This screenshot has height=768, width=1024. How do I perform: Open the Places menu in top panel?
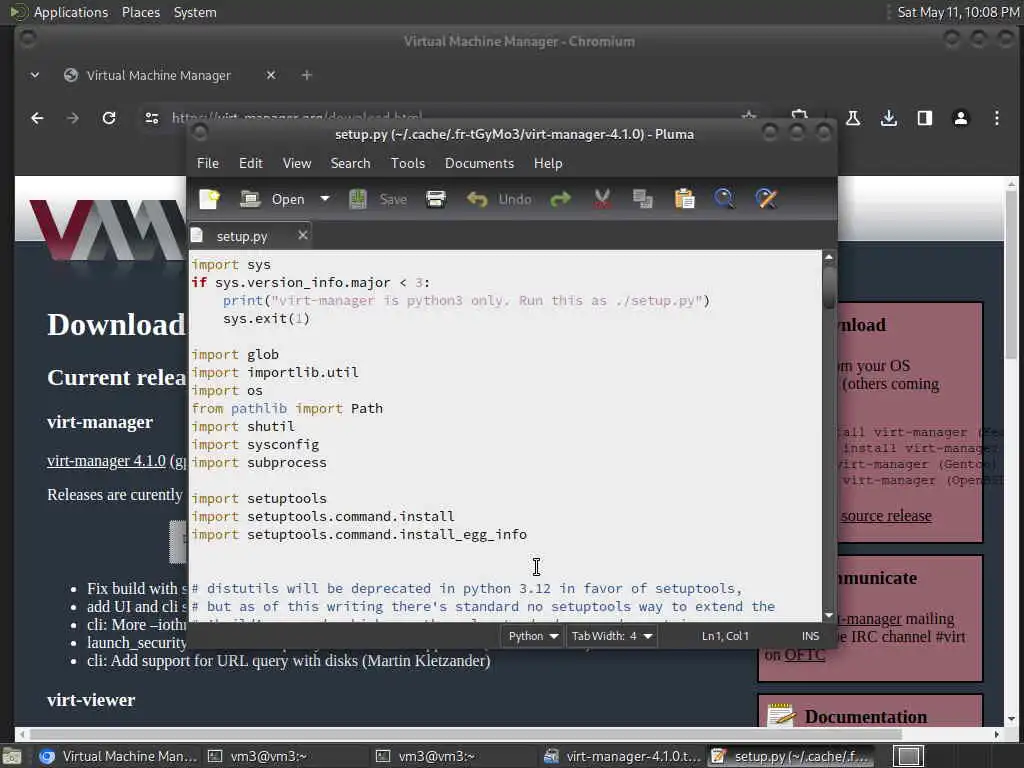point(140,12)
